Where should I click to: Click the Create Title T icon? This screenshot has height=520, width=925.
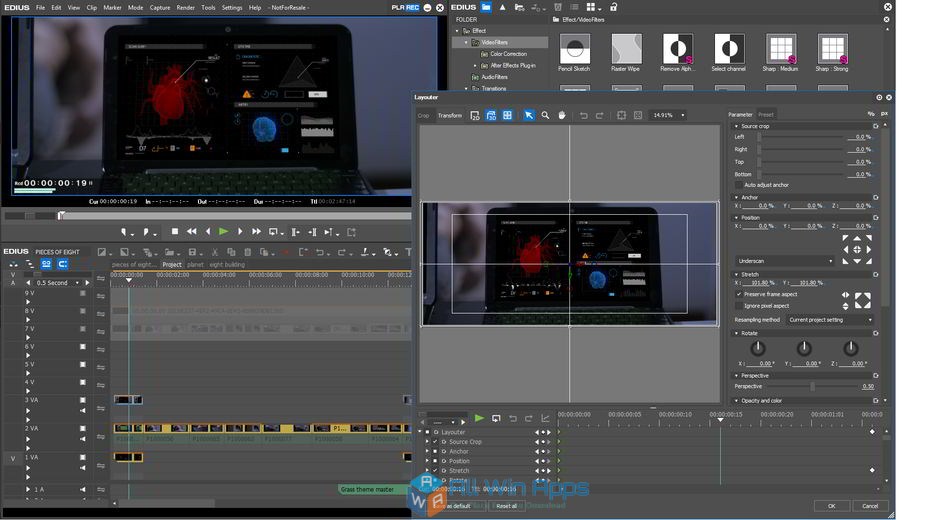[408, 252]
